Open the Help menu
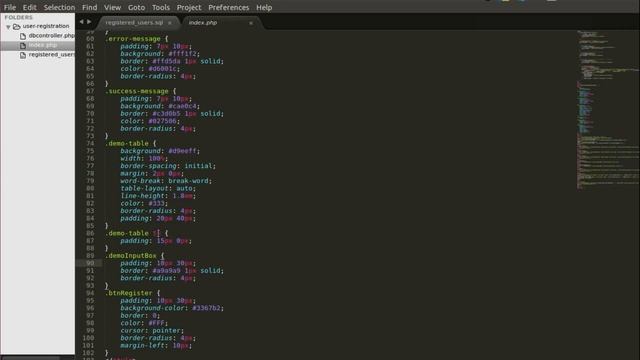Viewport: 640px width, 360px height. tap(264, 7)
